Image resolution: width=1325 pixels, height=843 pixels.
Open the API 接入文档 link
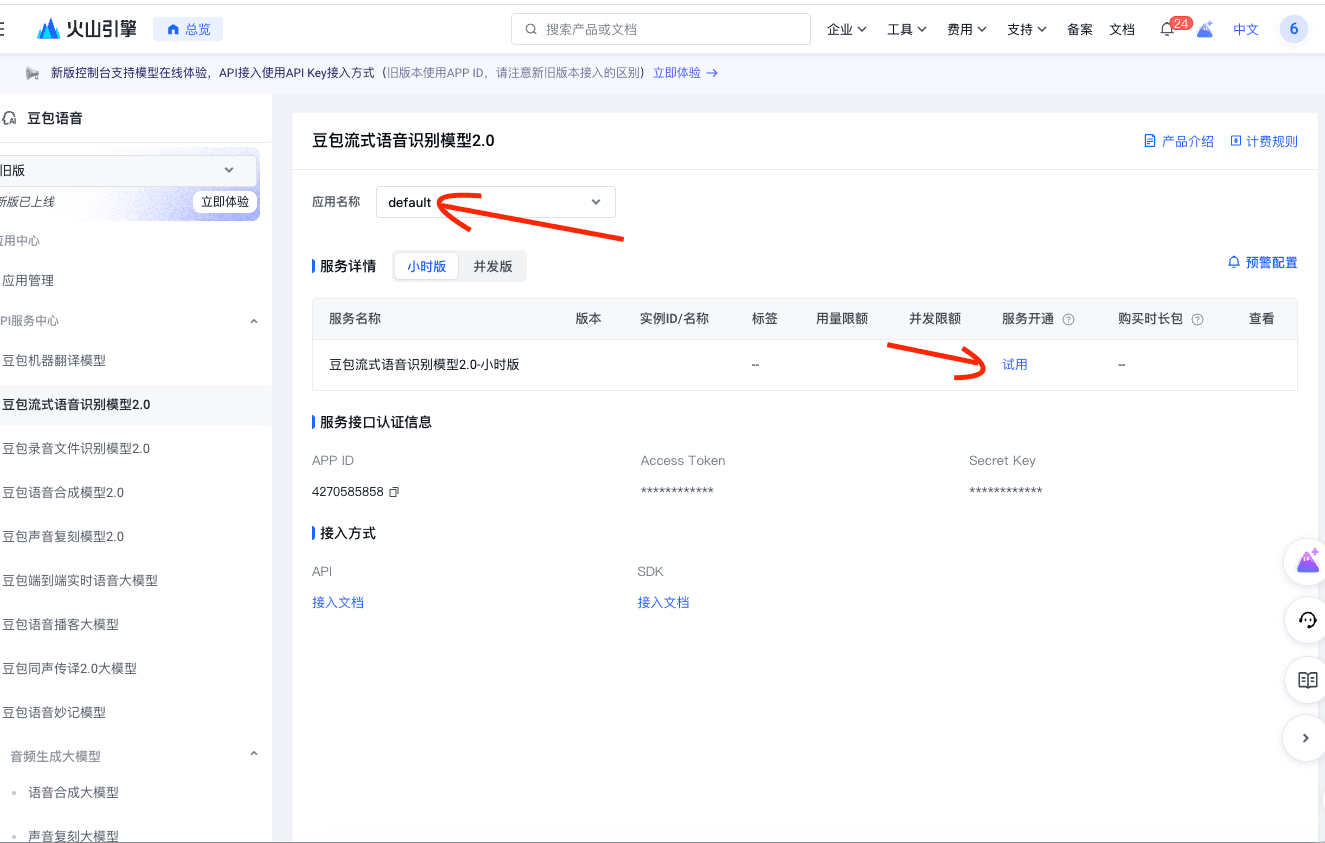[338, 602]
